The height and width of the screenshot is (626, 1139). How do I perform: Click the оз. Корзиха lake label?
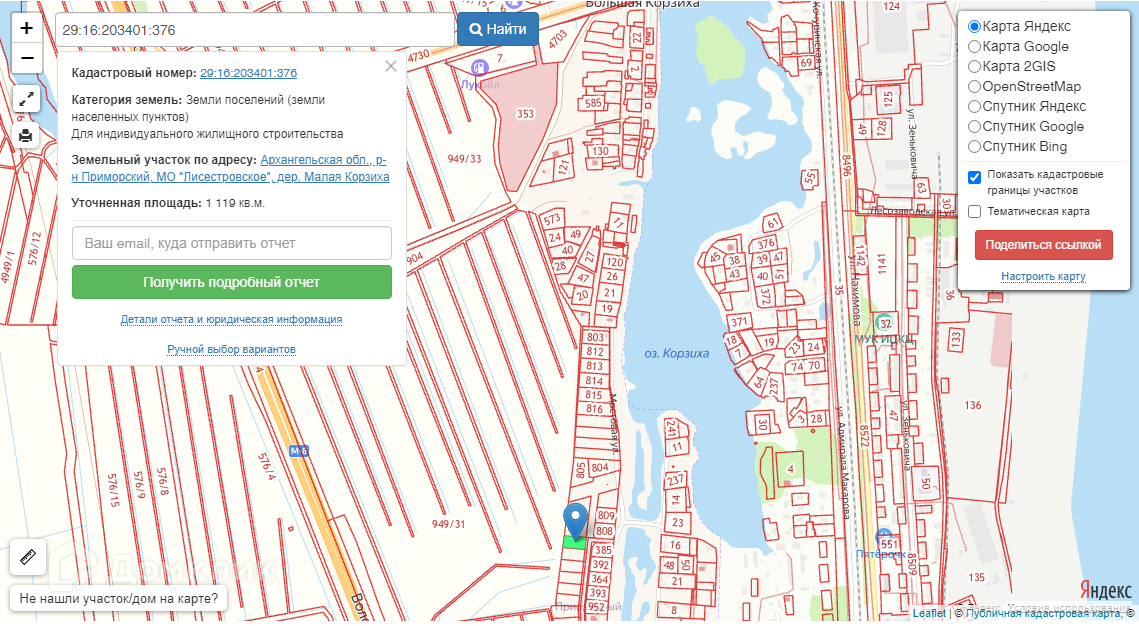tap(676, 354)
